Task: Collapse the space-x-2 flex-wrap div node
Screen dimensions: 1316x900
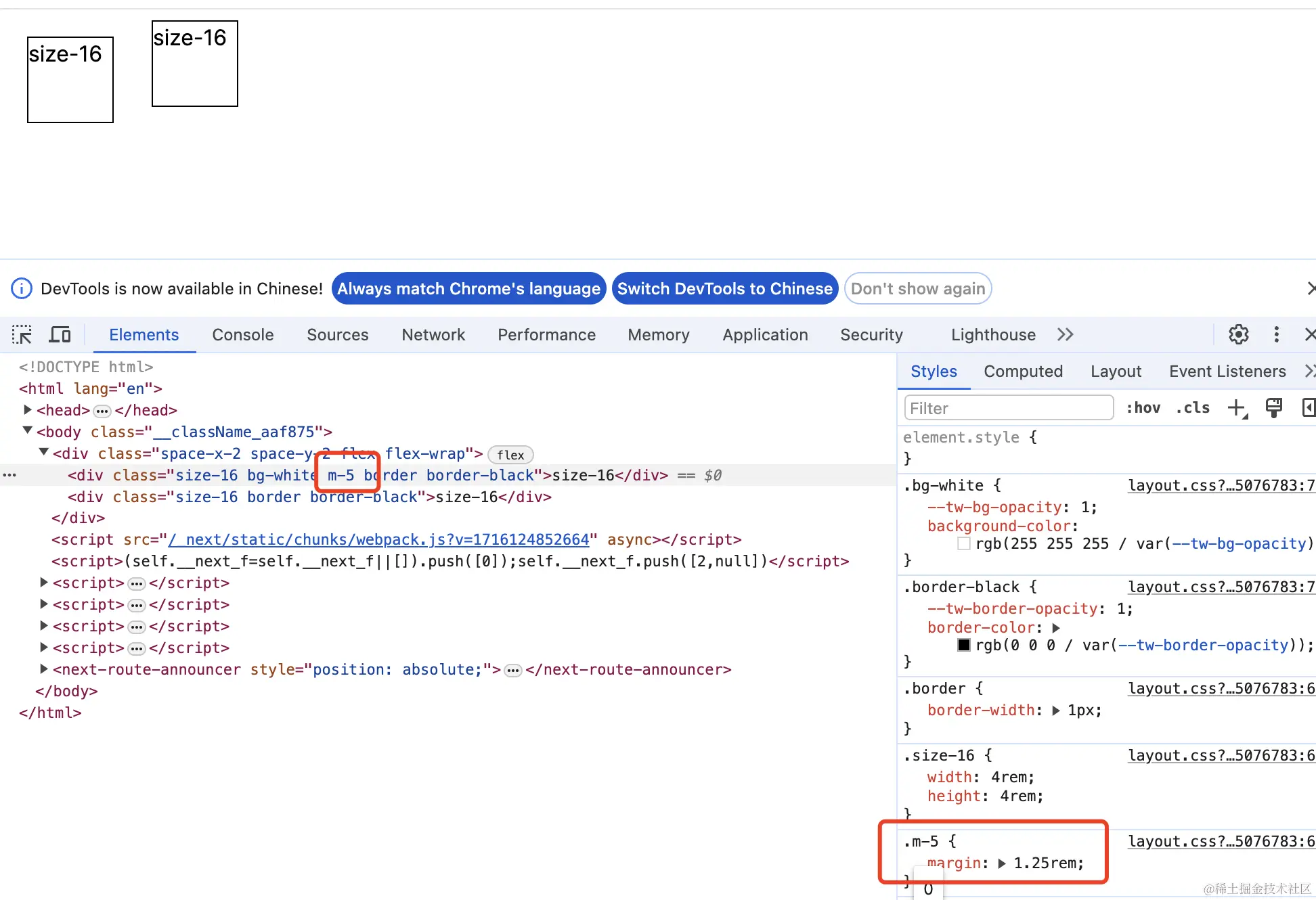Action: tap(44, 453)
